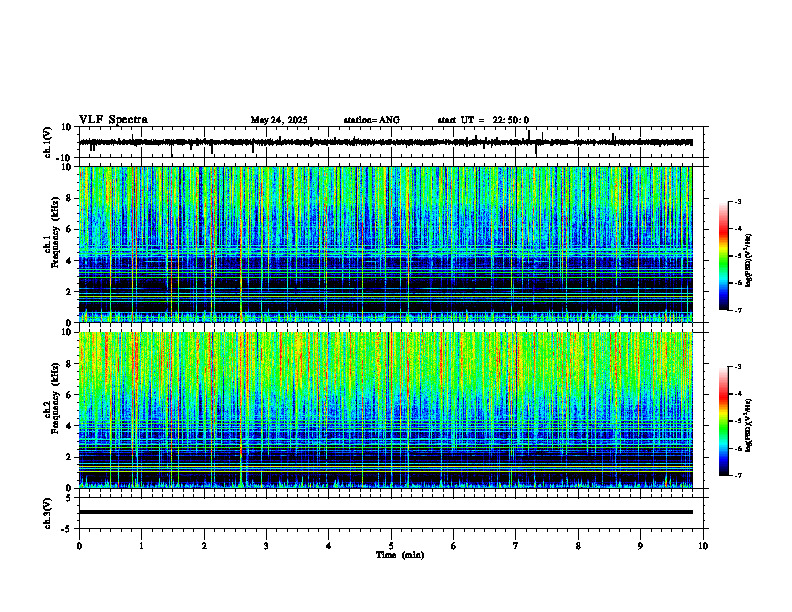Click the "-3" label on ch.1 color bar
The image size is (792, 612).
738,202
